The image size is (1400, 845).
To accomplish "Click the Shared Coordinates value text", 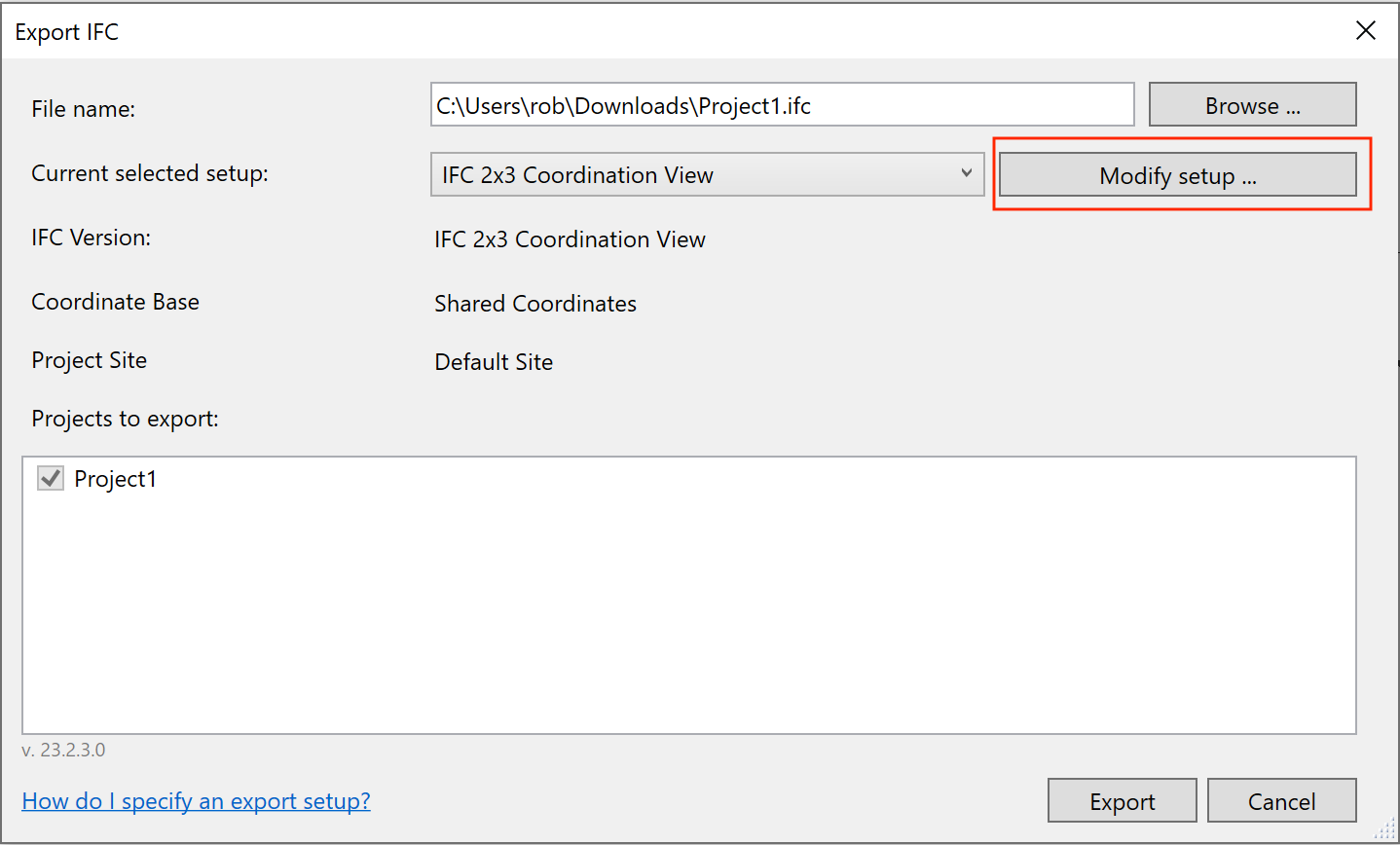I will pyautogui.click(x=535, y=304).
